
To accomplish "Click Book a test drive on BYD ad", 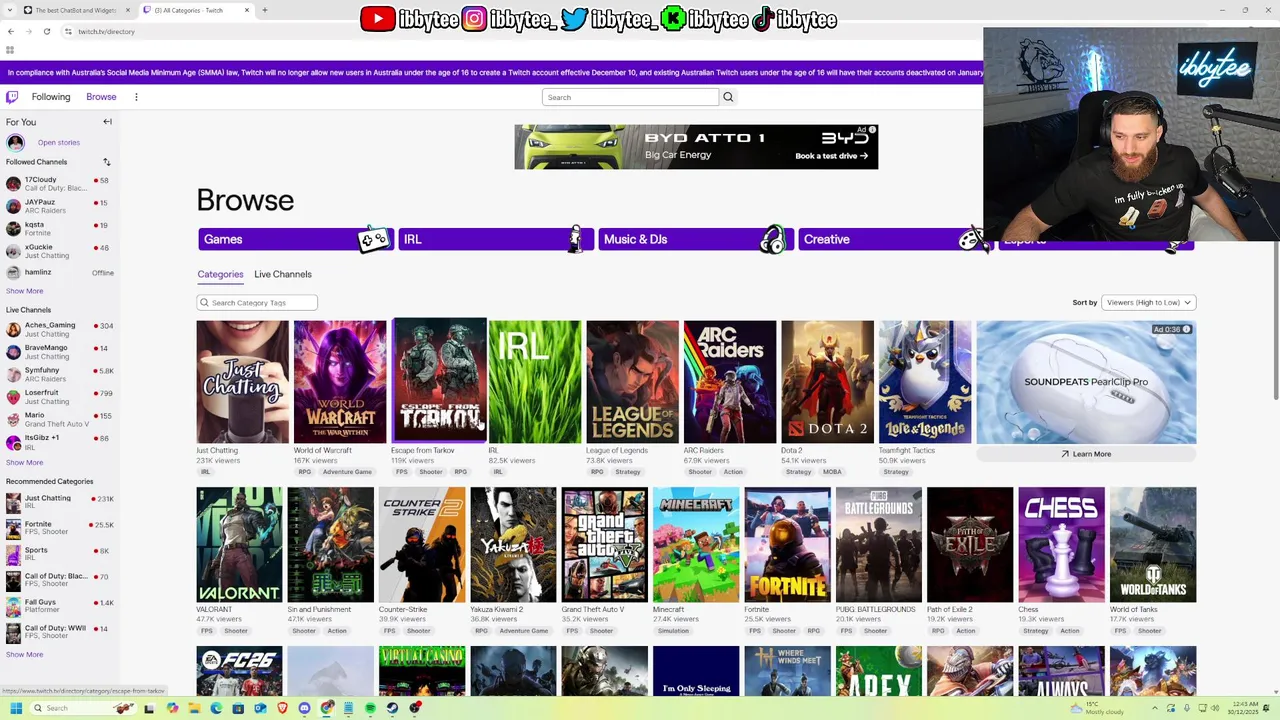I will (x=831, y=156).
